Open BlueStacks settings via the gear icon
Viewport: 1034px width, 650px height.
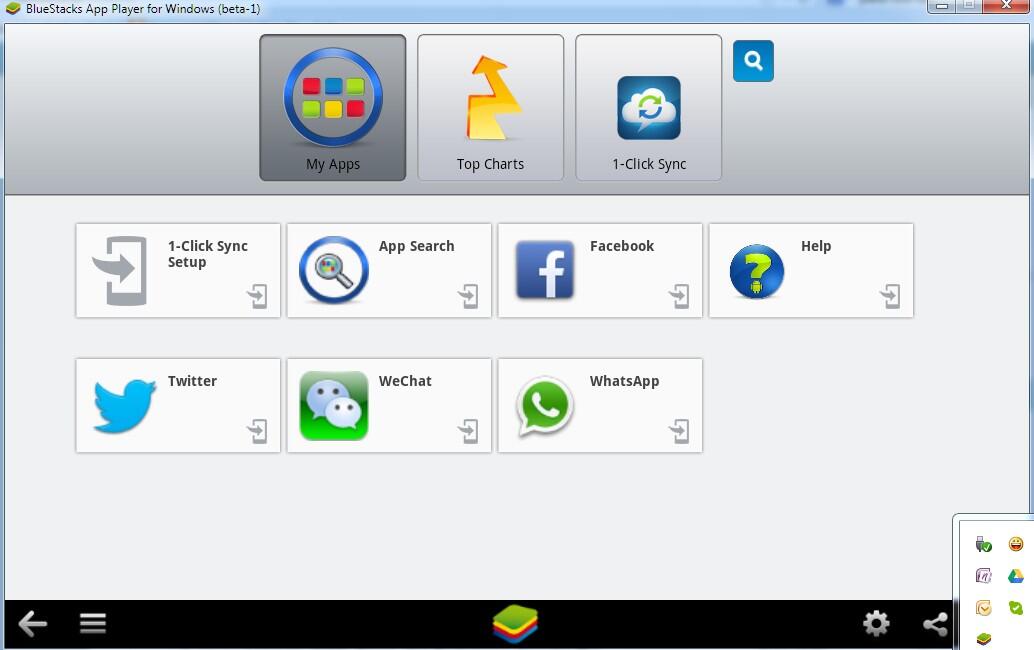tap(876, 623)
